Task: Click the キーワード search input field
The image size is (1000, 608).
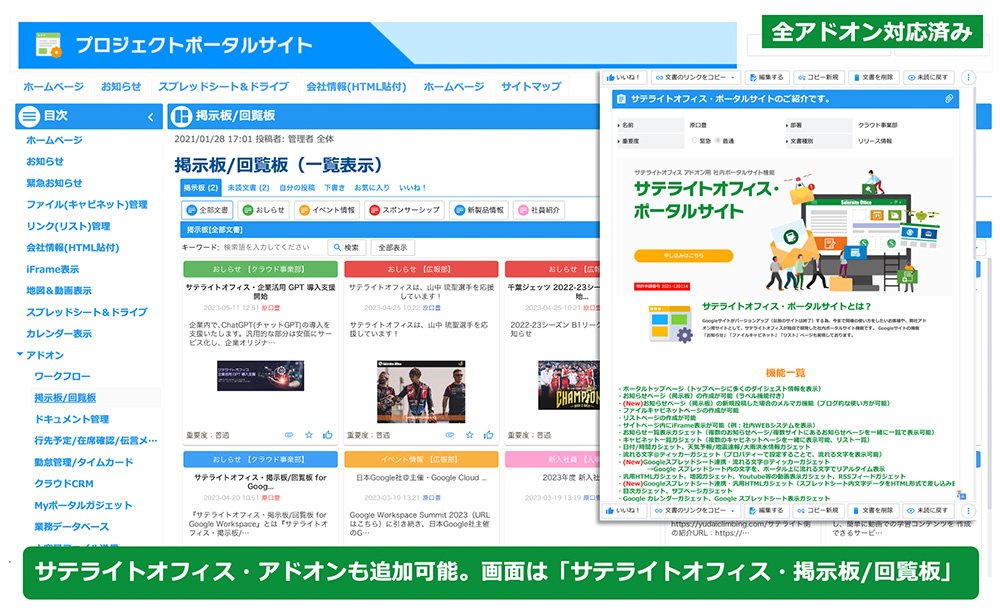Action: click(x=273, y=248)
